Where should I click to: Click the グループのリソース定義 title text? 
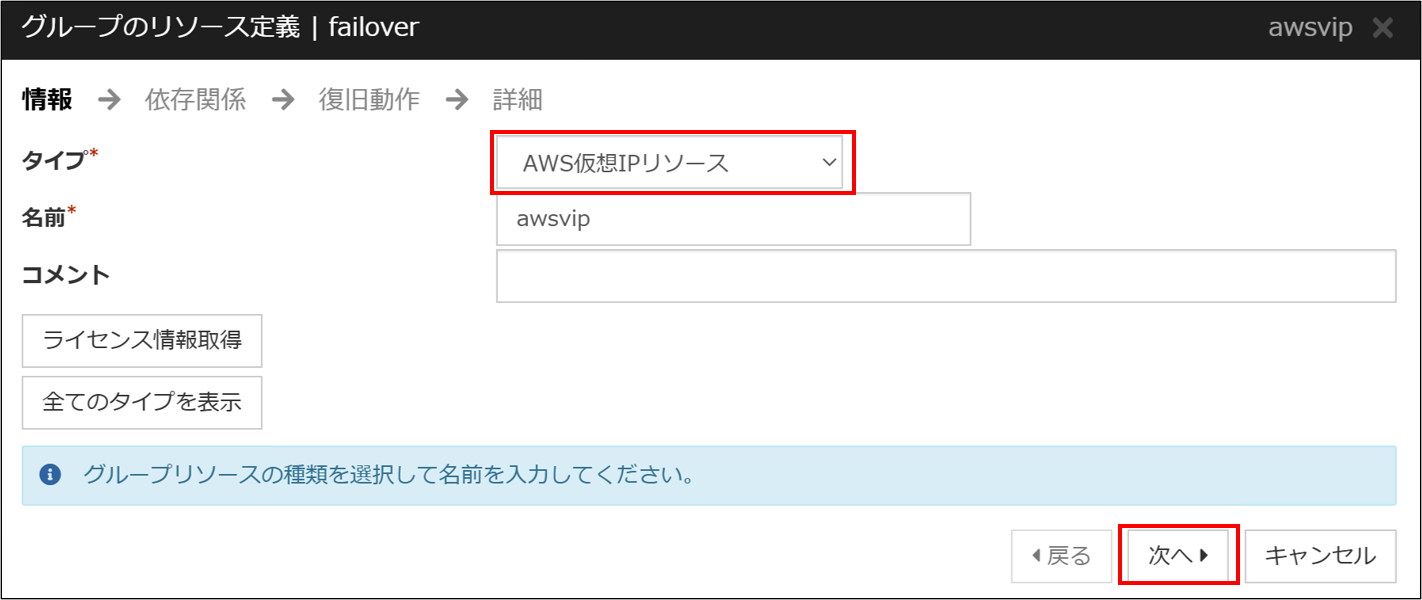160,28
